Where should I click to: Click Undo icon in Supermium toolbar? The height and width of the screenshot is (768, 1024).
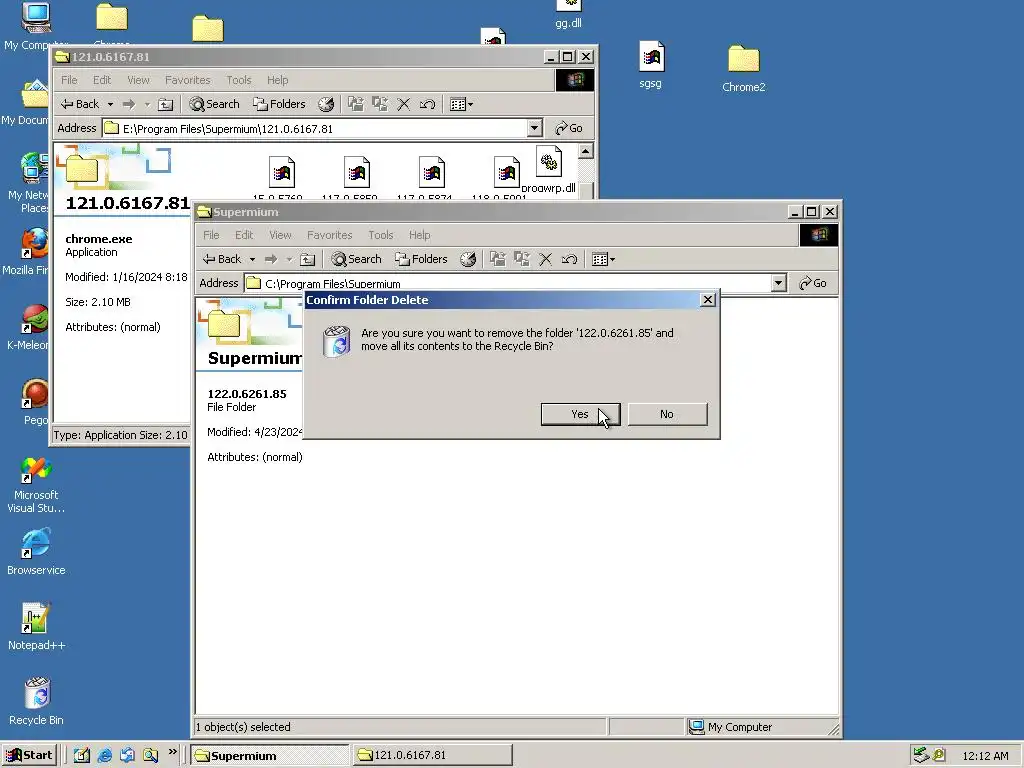tap(569, 259)
